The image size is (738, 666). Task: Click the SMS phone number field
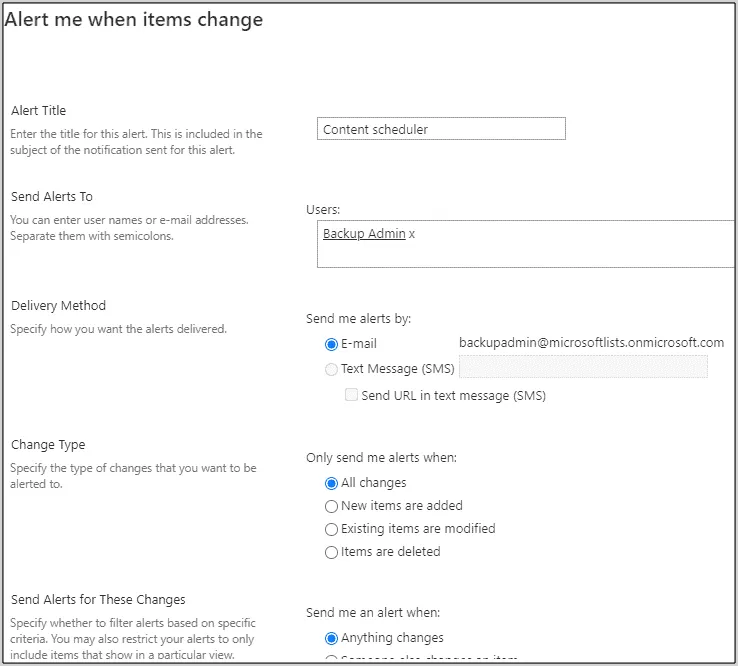[582, 367]
